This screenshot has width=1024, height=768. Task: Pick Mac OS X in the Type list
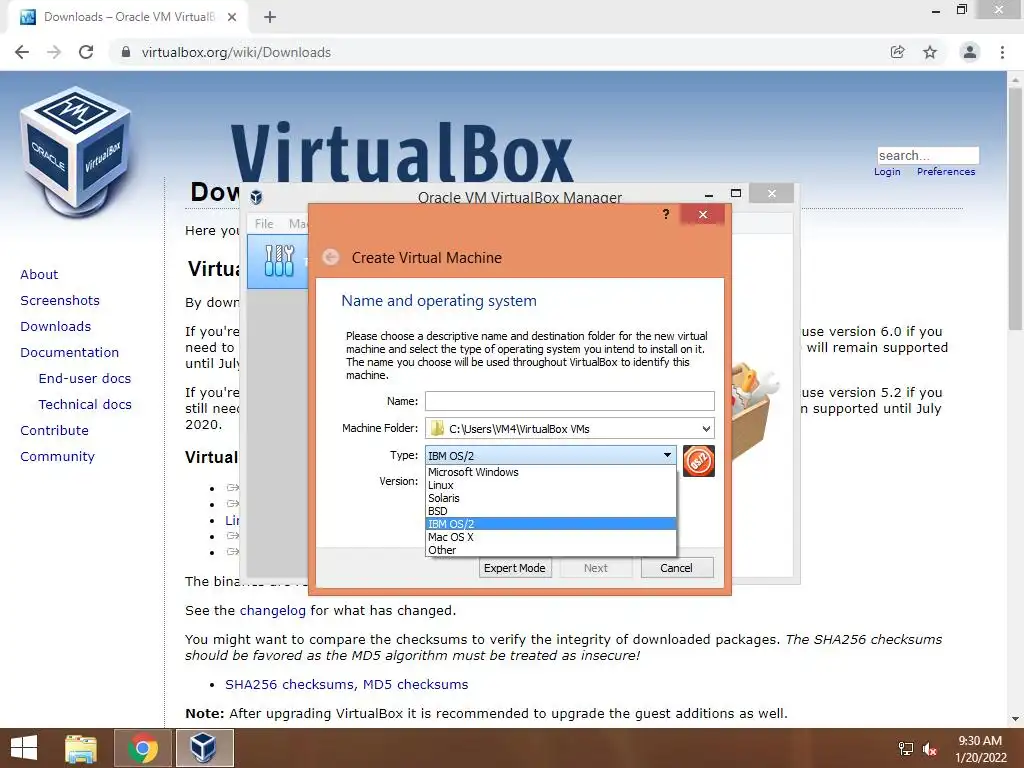[551, 537]
